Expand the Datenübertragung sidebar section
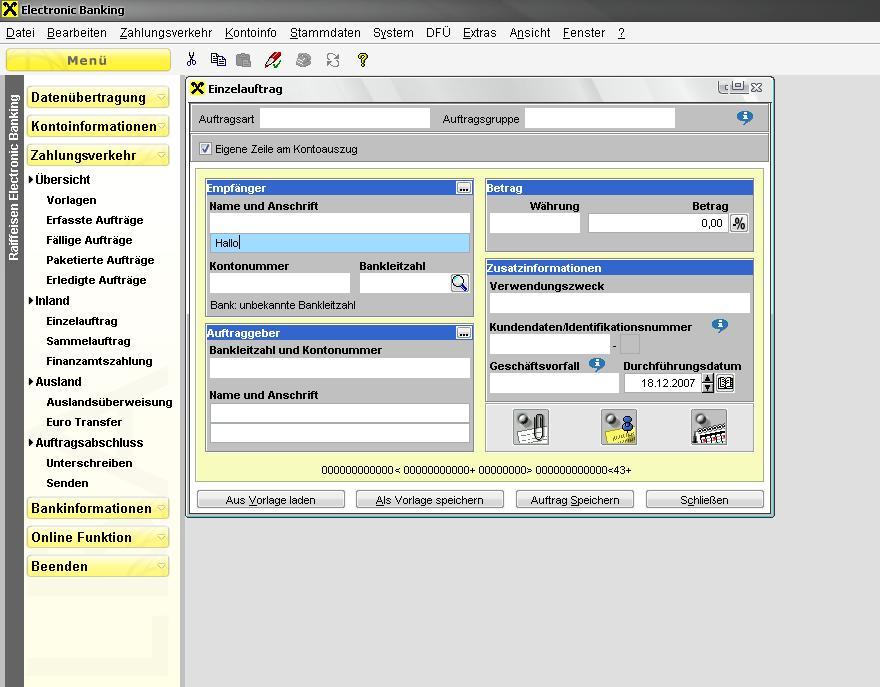Image resolution: width=880 pixels, height=687 pixels. pyautogui.click(x=97, y=98)
